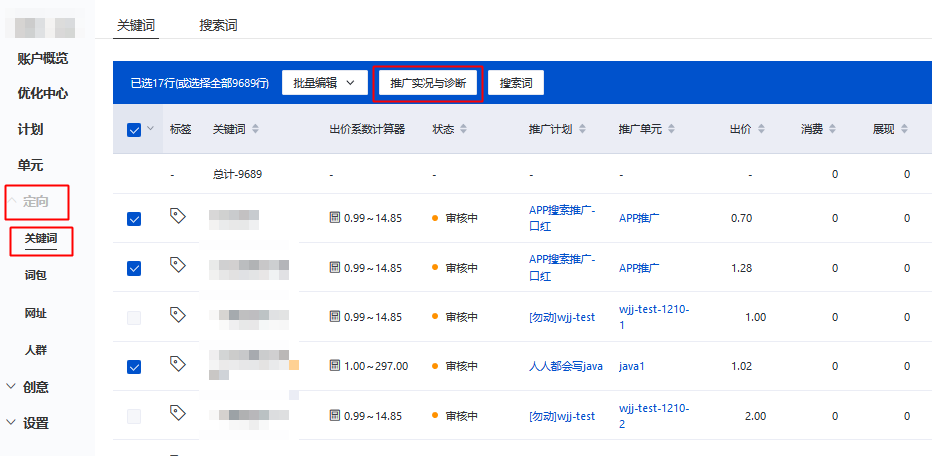Open the 批量编辑 dropdown
This screenshot has width=932, height=456.
coord(325,83)
